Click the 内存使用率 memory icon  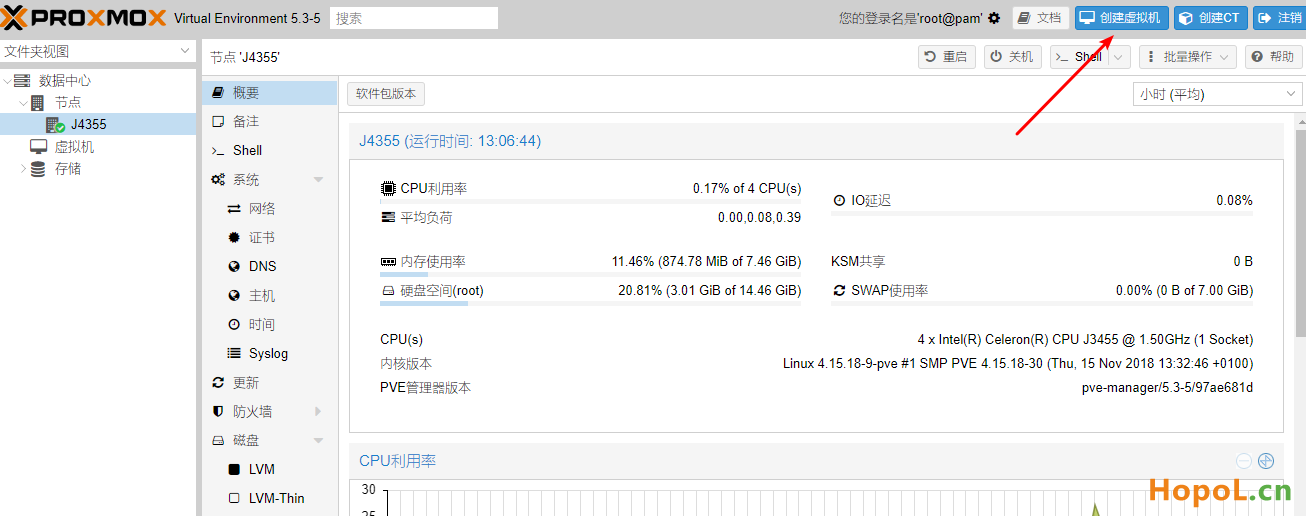point(388,262)
